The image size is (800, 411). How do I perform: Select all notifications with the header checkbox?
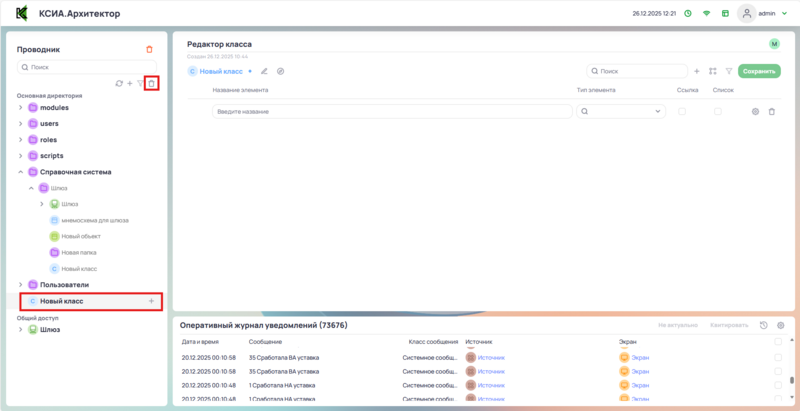click(x=779, y=341)
